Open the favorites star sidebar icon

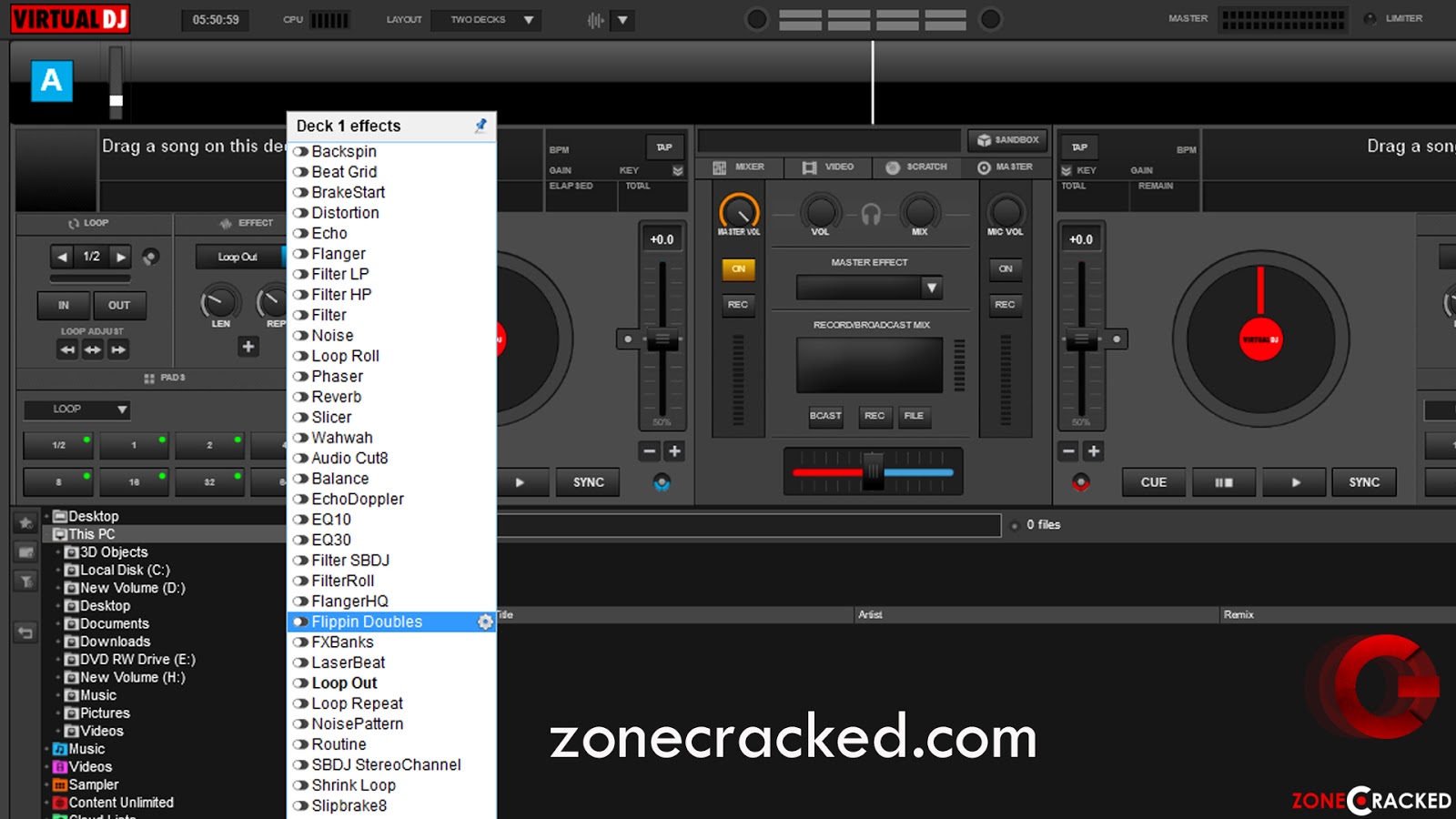pyautogui.click(x=25, y=522)
